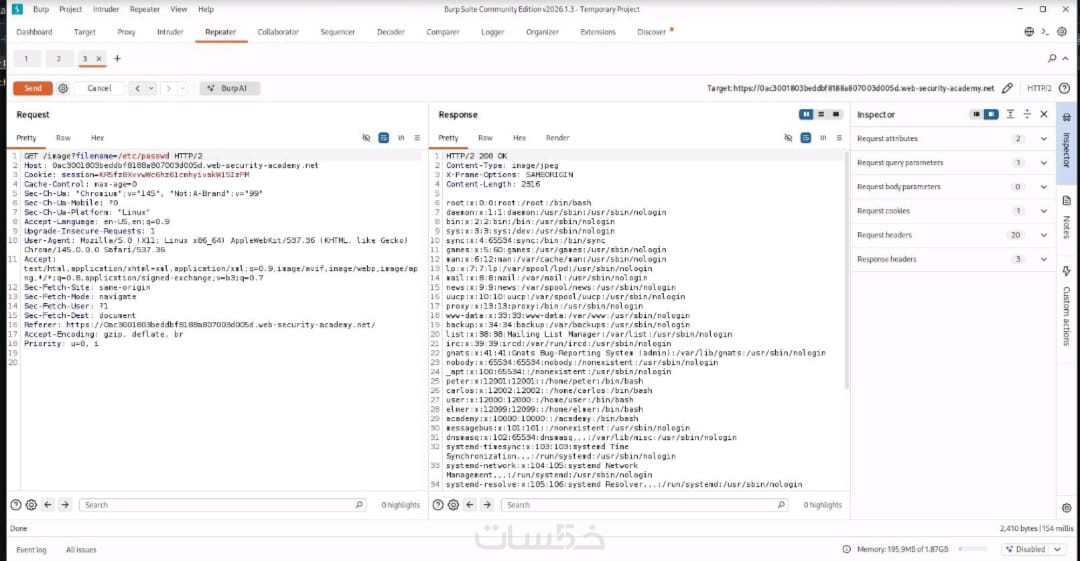
Task: Select the Inspector side tab
Action: [x=1066, y=142]
